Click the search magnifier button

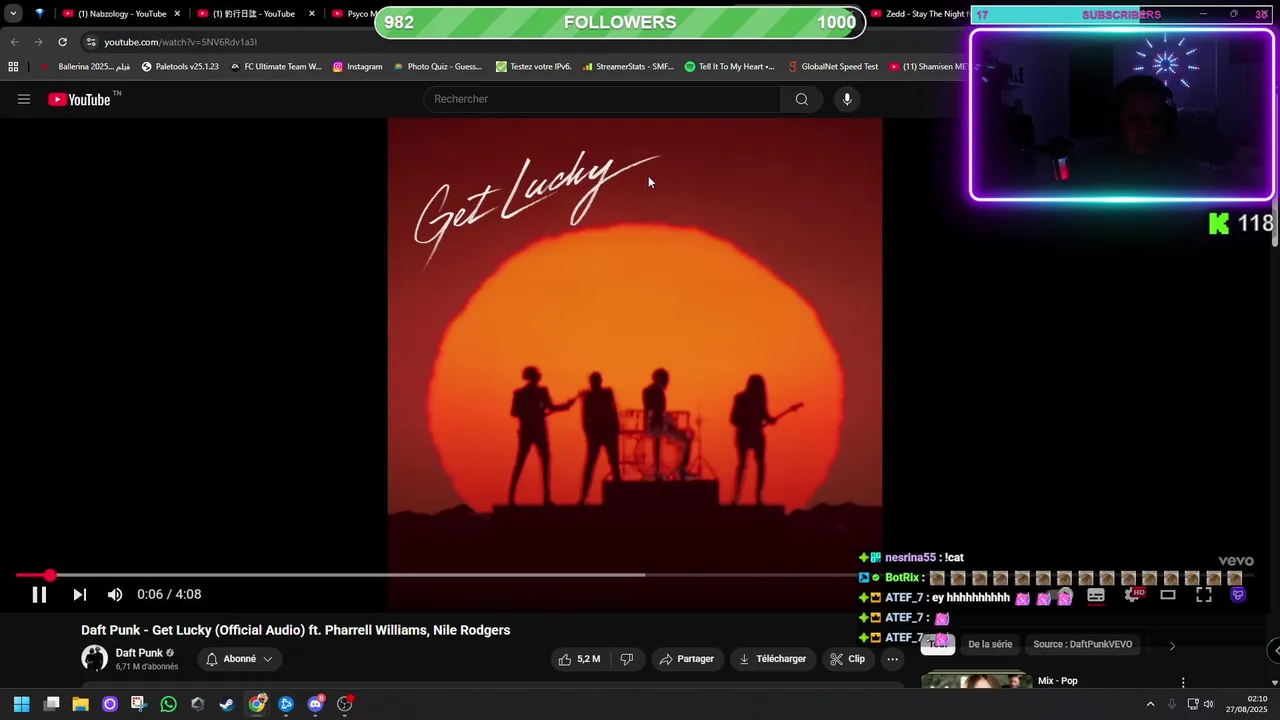(x=801, y=99)
